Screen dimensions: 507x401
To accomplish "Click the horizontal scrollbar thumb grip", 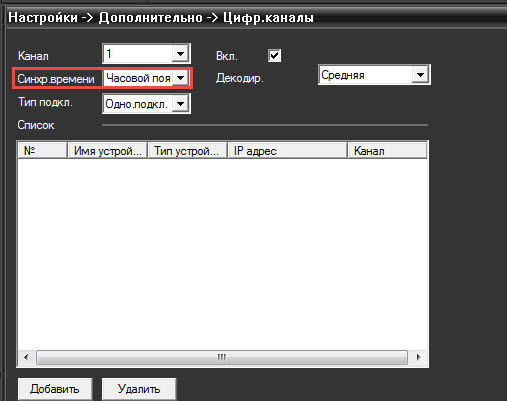I will pyautogui.click(x=222, y=358).
